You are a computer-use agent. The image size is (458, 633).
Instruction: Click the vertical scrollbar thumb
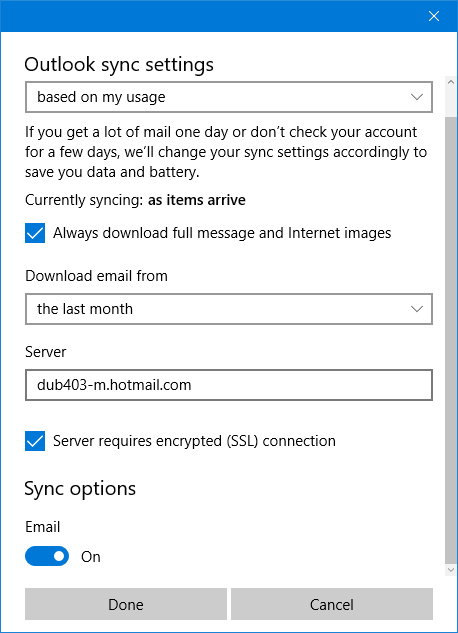point(451,341)
